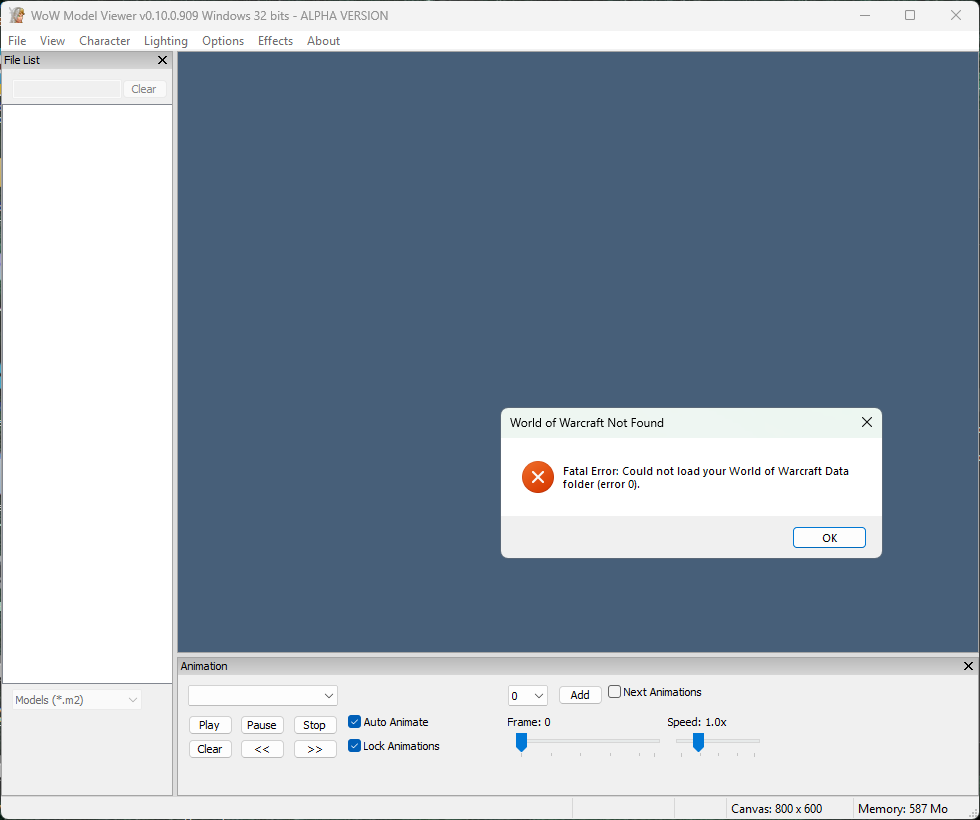Viewport: 980px width, 820px height.
Task: Open the File menu
Action: pyautogui.click(x=17, y=41)
